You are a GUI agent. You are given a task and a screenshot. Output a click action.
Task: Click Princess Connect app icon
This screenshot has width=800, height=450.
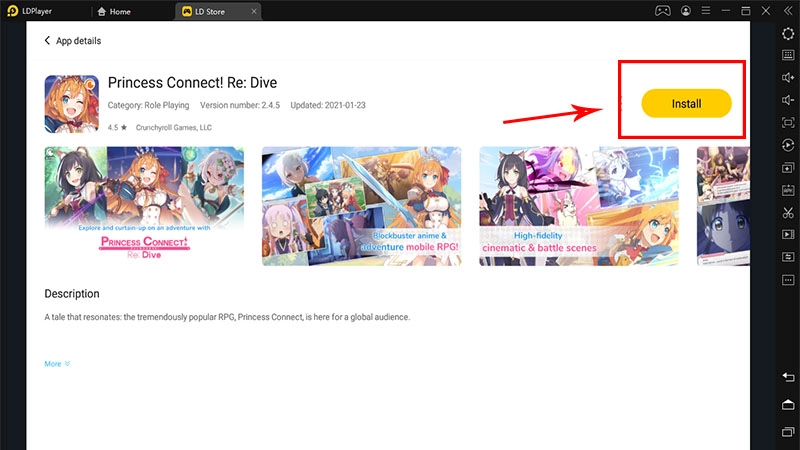71,104
